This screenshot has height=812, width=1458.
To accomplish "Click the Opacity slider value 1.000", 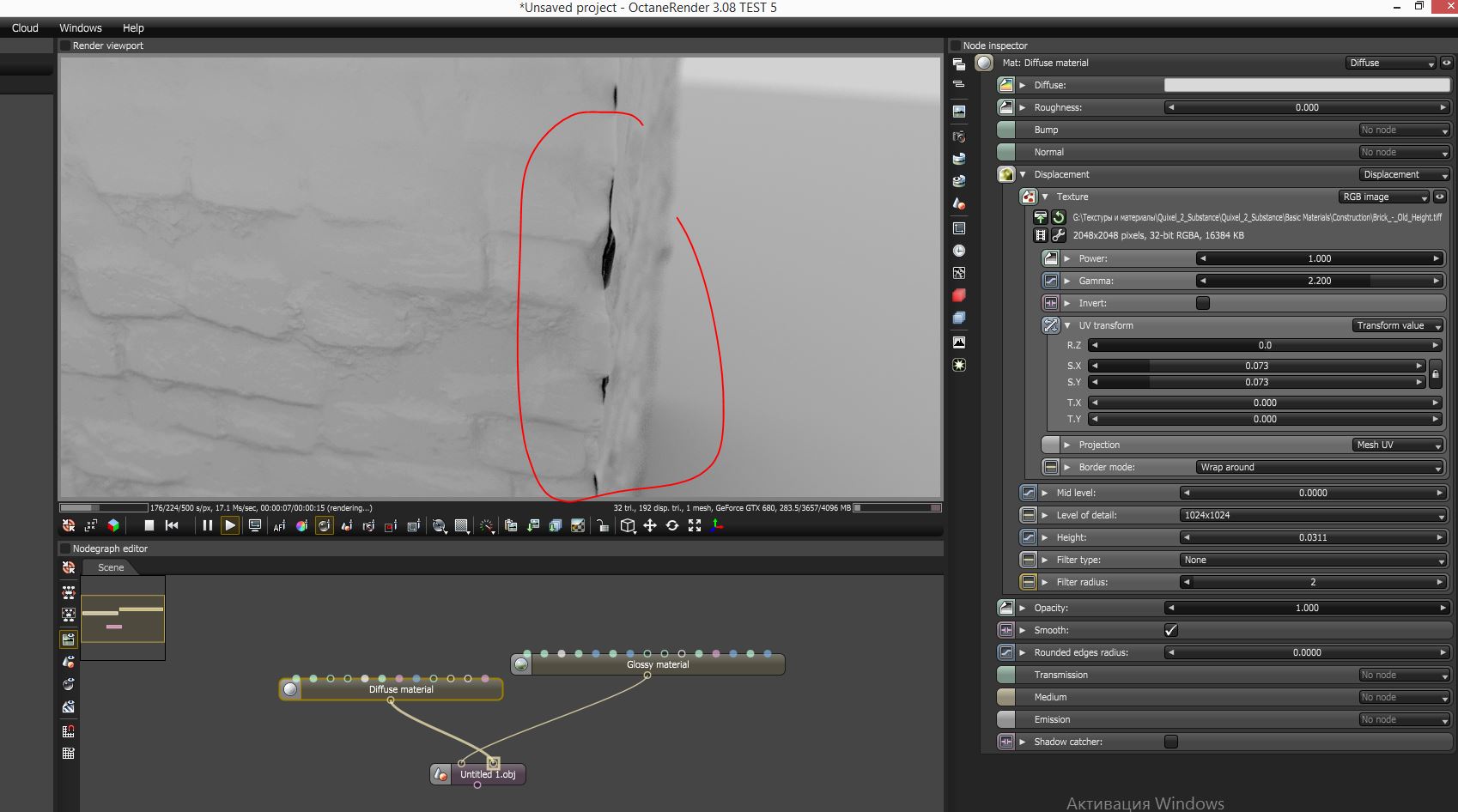I will tap(1307, 608).
